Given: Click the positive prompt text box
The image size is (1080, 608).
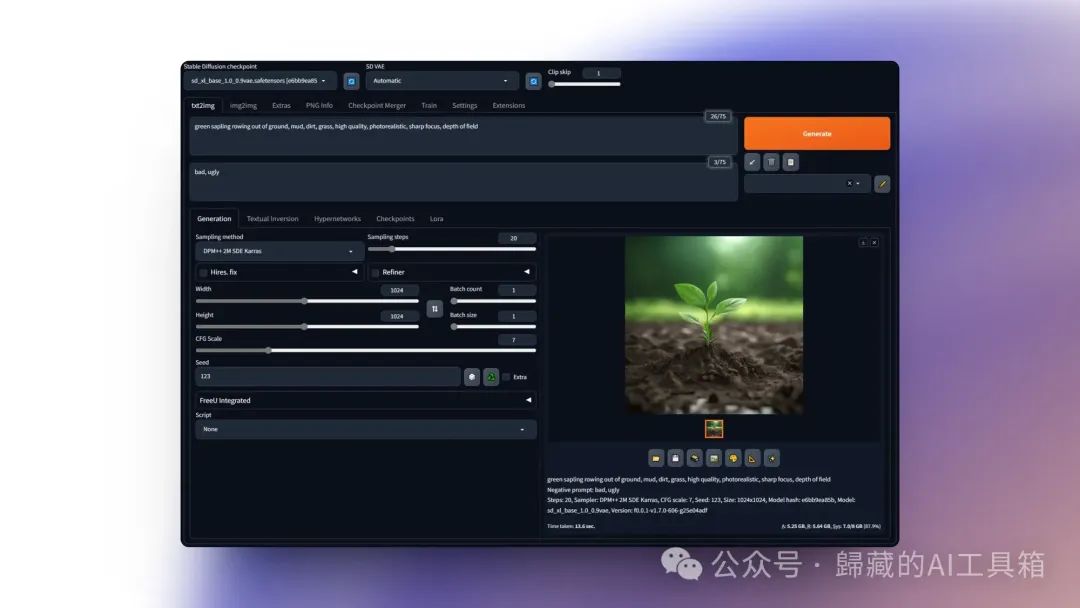Looking at the screenshot, I should click(x=464, y=136).
